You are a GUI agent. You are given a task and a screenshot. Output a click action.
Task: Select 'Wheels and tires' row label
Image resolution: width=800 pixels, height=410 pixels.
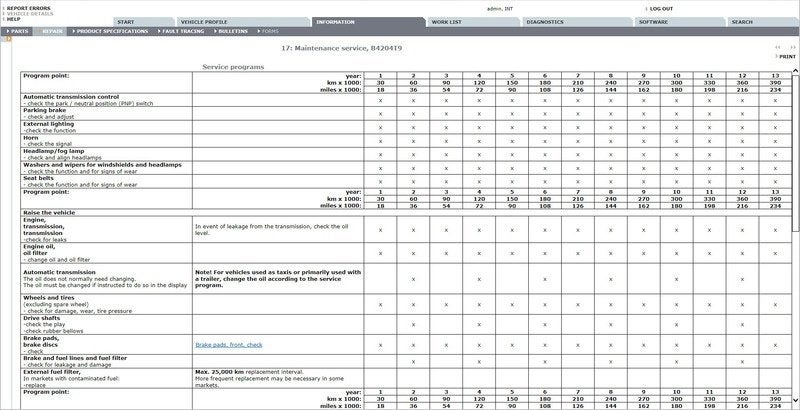[x=48, y=297]
